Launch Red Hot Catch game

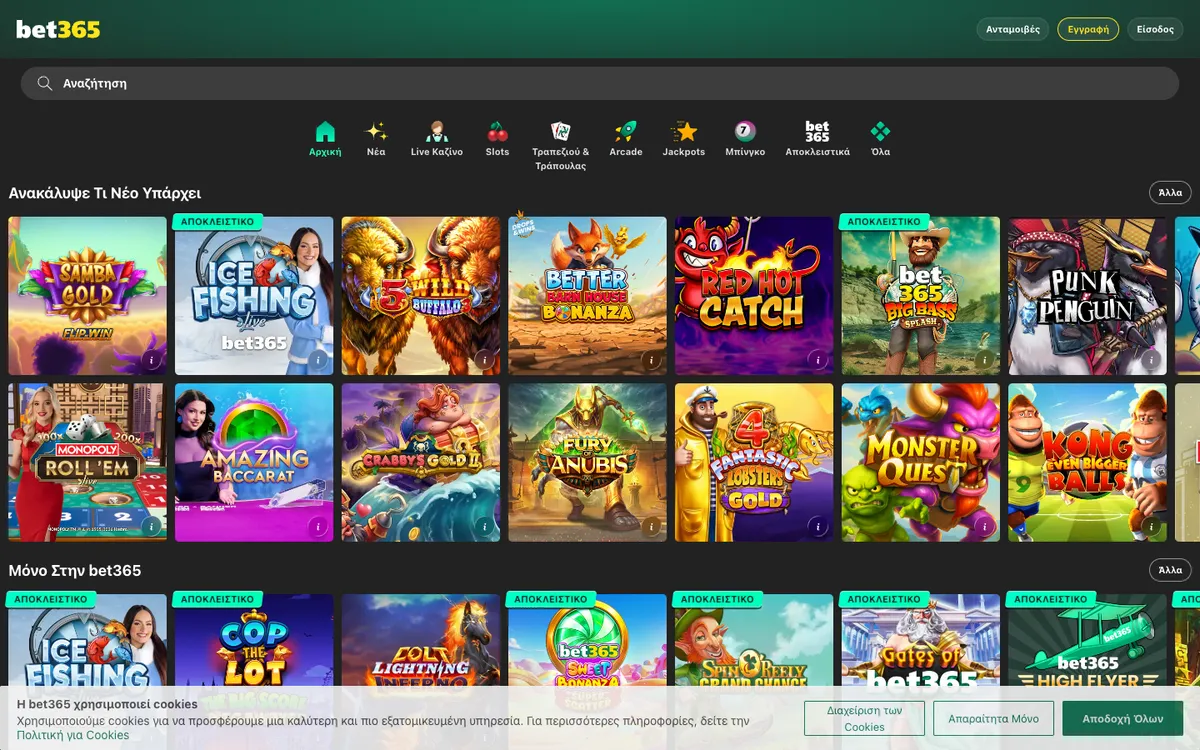click(x=754, y=296)
